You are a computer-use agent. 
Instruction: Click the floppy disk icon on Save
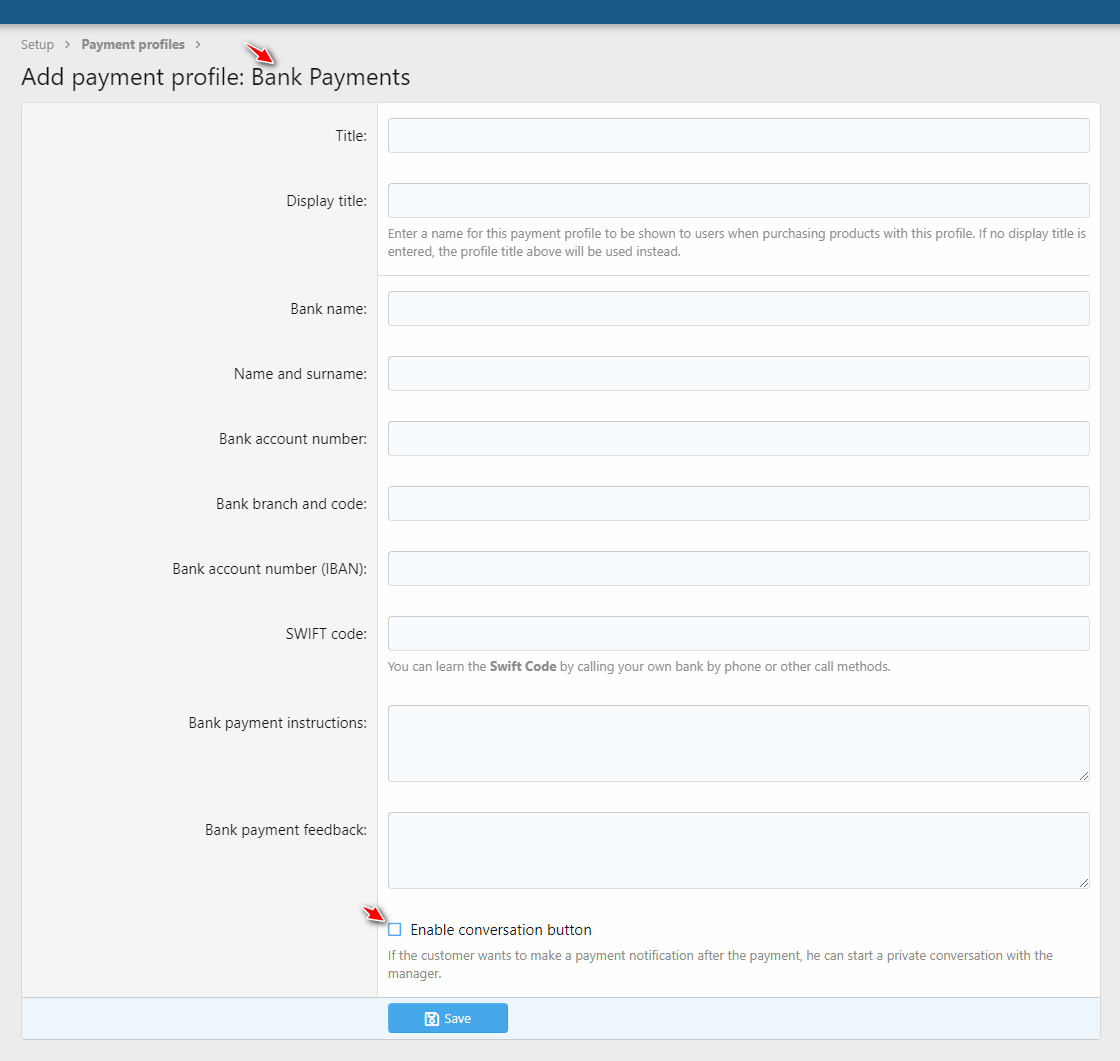[431, 1019]
